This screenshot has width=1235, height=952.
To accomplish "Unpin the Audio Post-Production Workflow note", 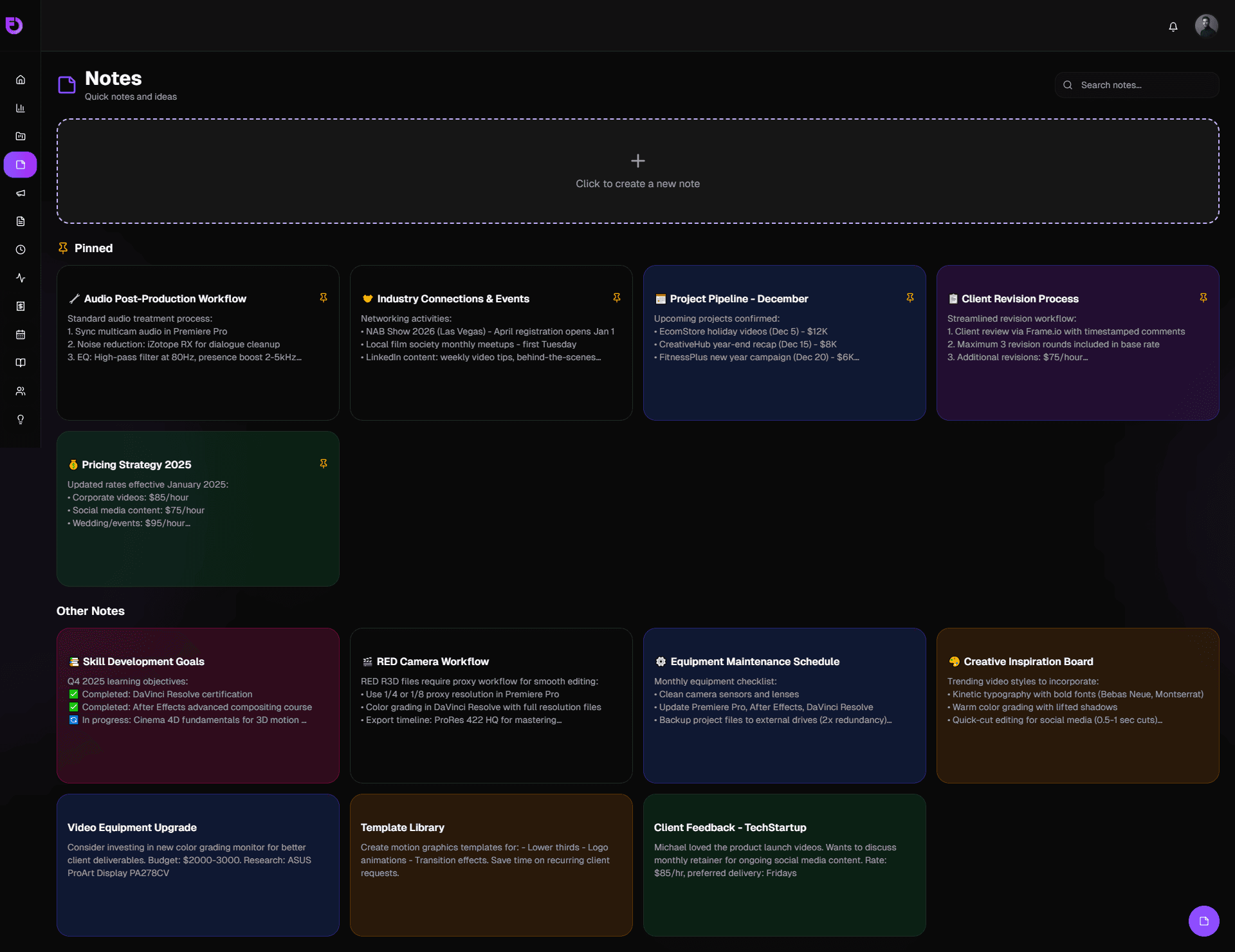I will click(x=324, y=297).
